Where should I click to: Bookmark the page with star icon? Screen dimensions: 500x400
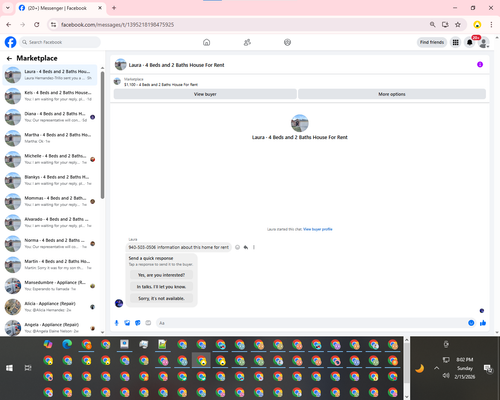[458, 25]
